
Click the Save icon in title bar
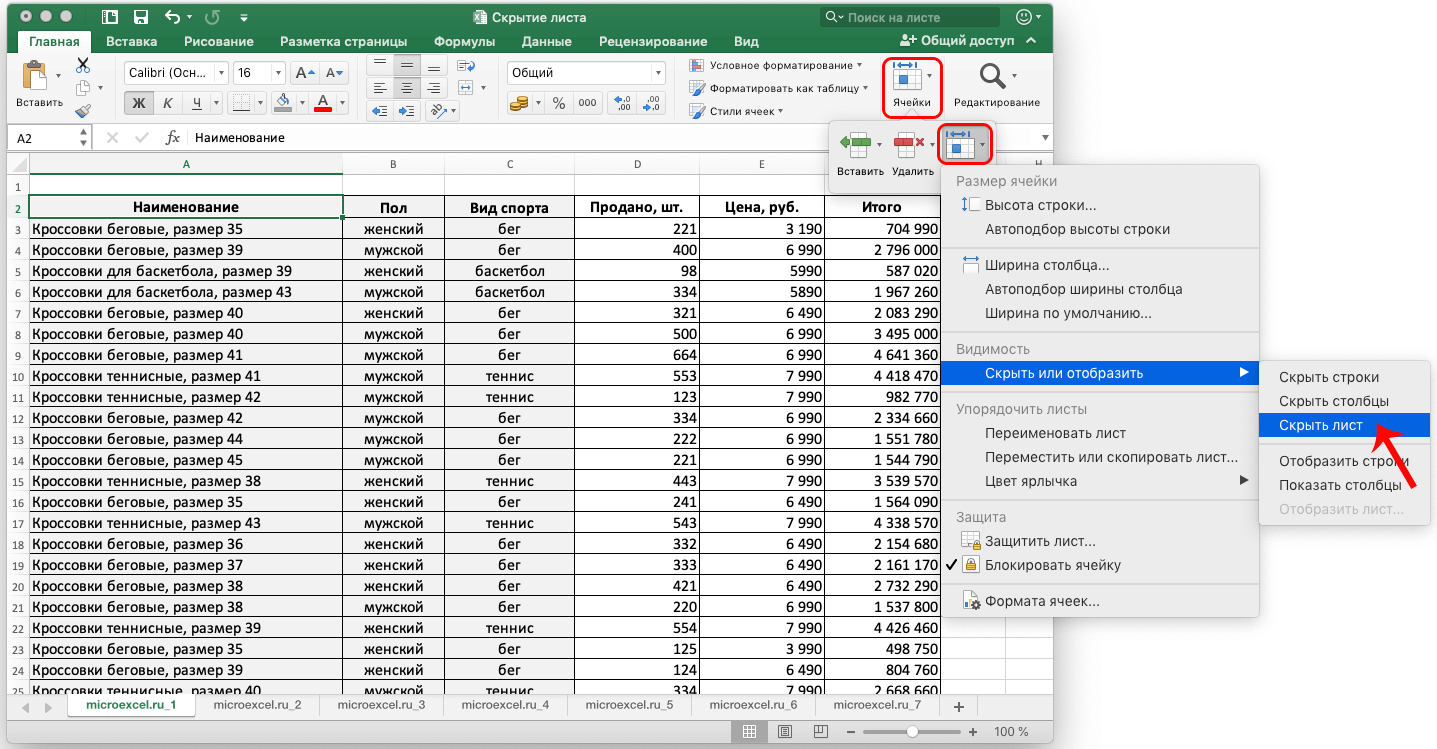pos(141,17)
